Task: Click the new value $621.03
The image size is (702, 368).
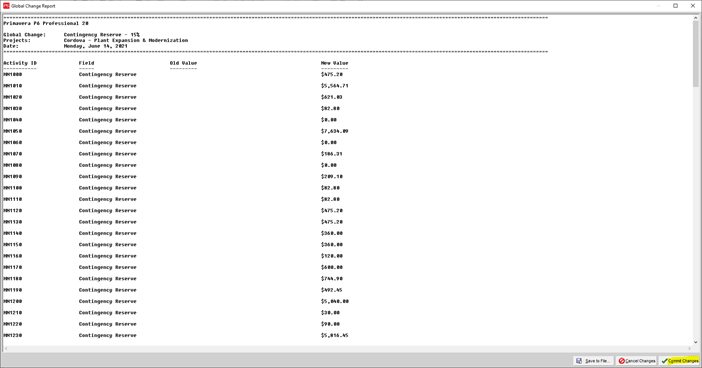Action: click(x=332, y=97)
